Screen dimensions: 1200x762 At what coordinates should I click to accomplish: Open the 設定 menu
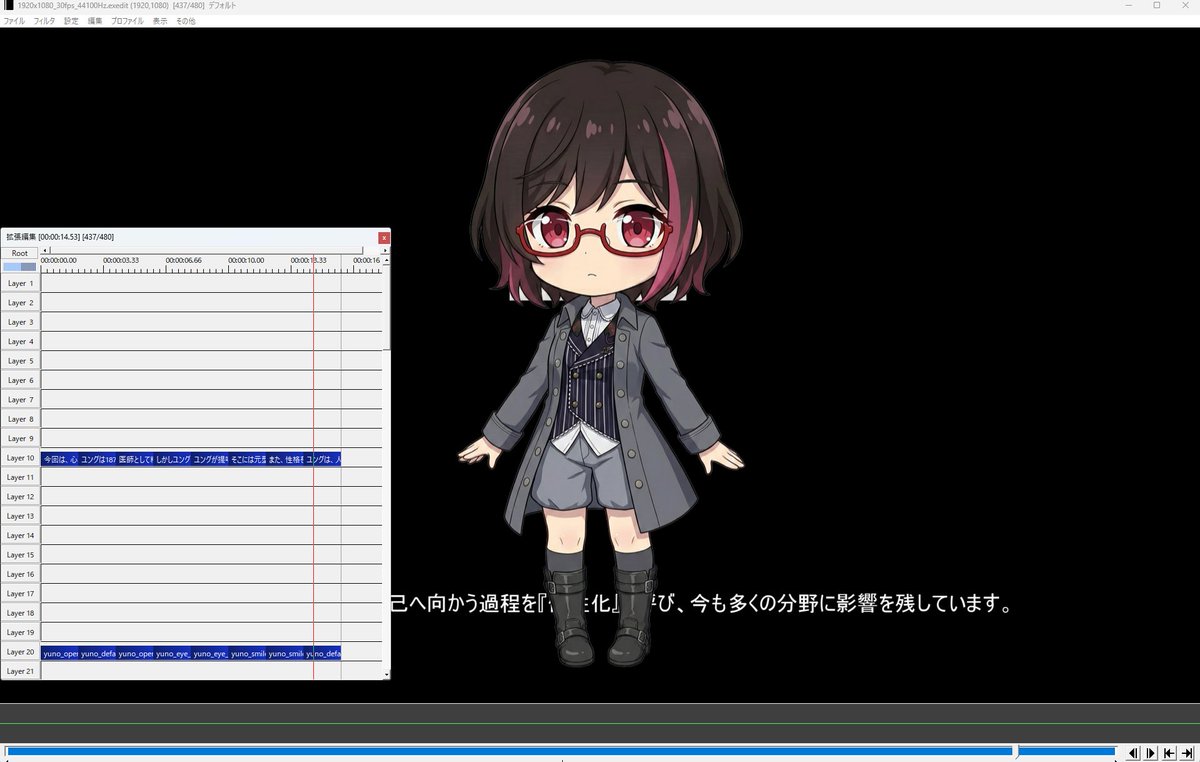pyautogui.click(x=71, y=21)
